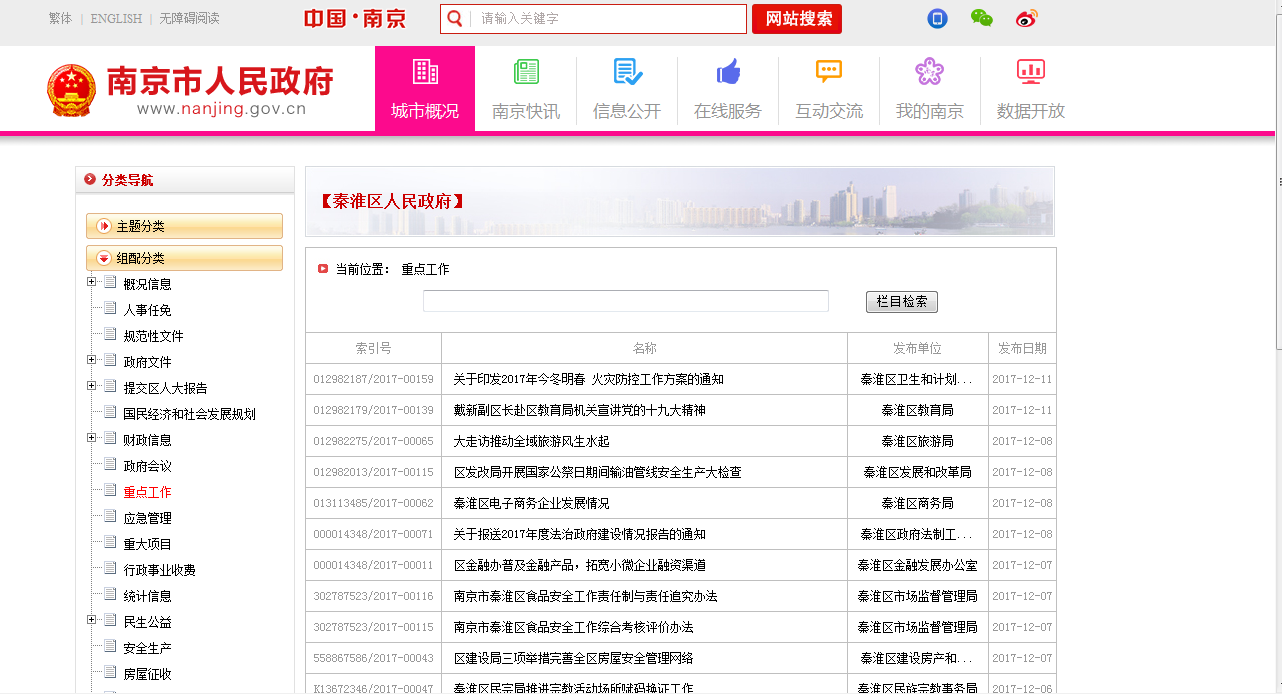Select 应急管理 in the category tree
Image resolution: width=1282 pixels, height=694 pixels.
point(147,518)
